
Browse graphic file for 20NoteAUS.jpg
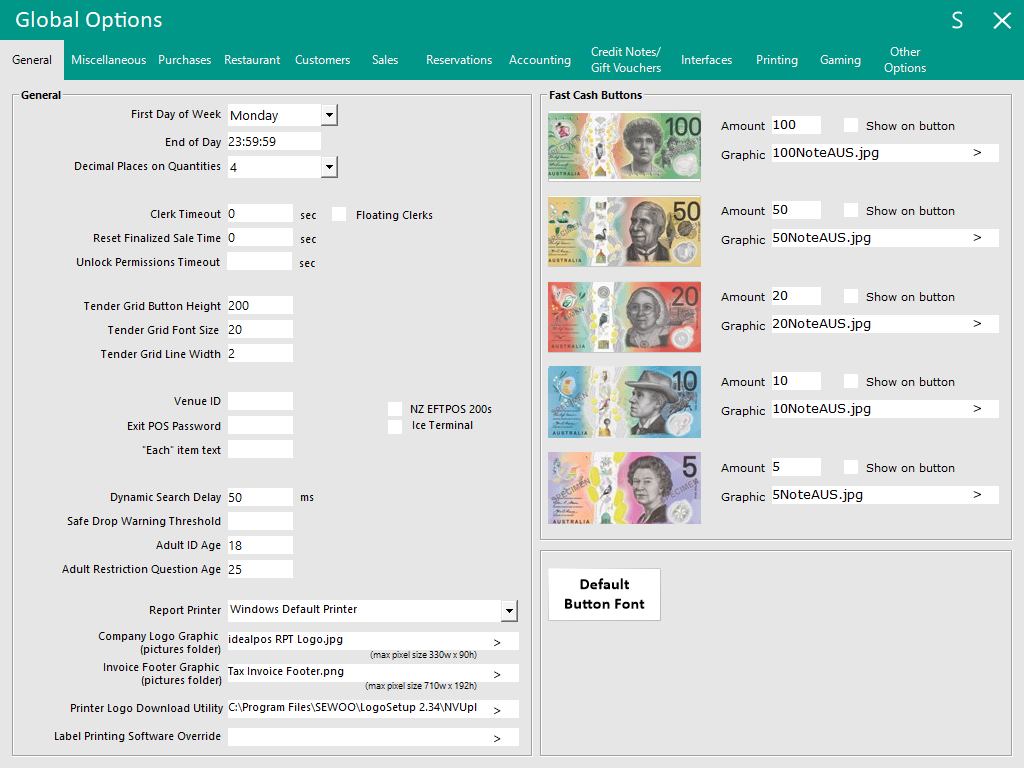tap(977, 324)
